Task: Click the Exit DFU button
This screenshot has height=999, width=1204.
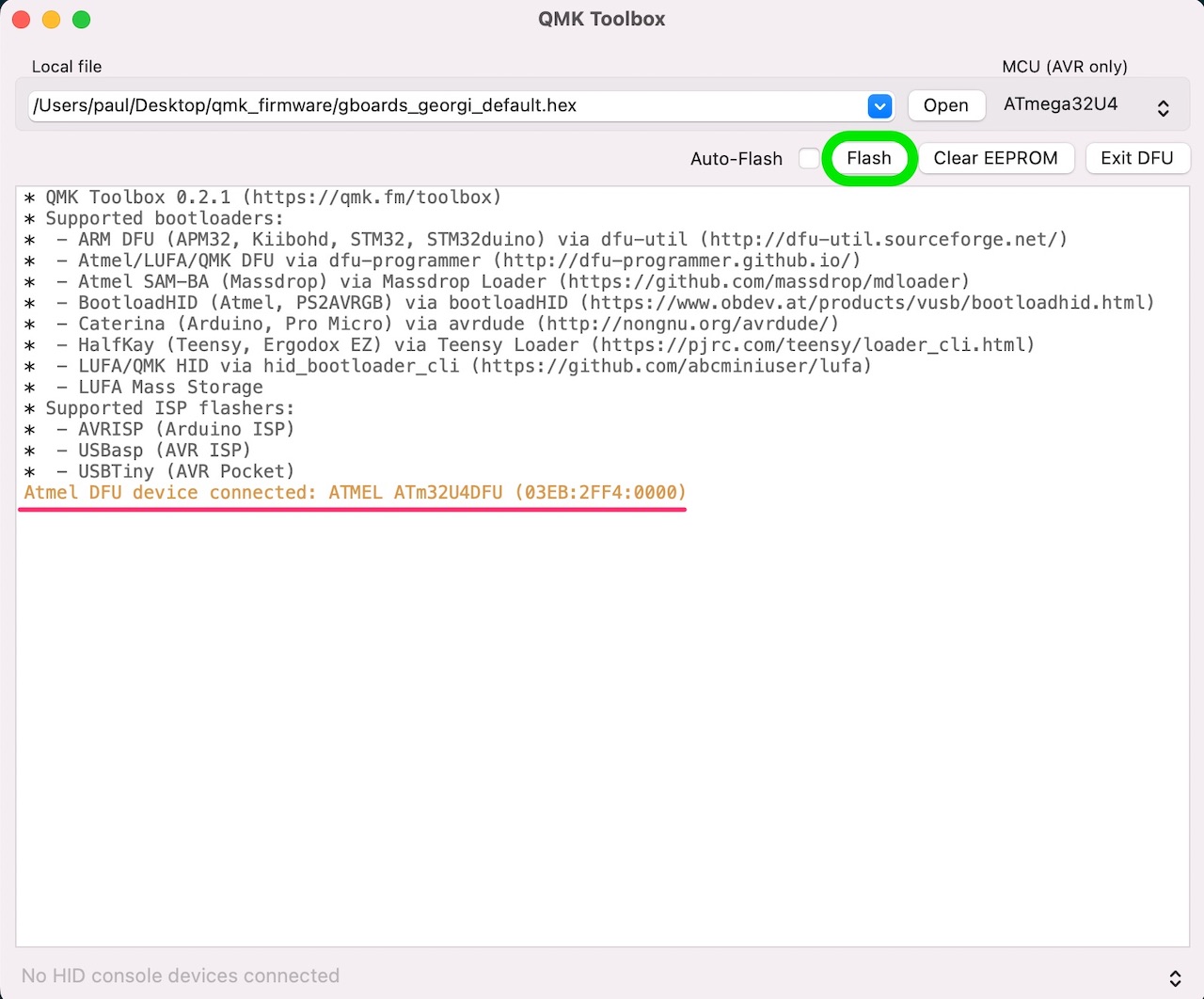Action: coord(1137,158)
